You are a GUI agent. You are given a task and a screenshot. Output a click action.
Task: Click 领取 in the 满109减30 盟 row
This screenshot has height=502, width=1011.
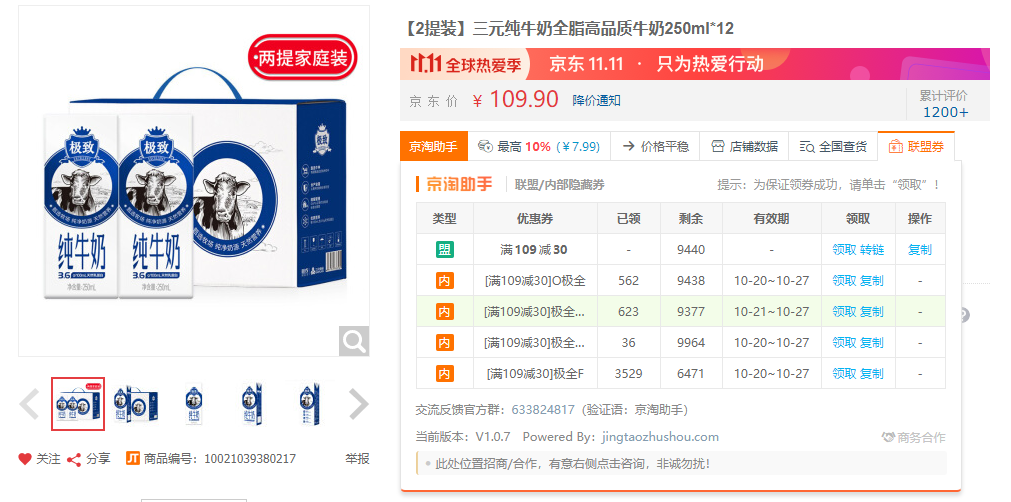(844, 249)
